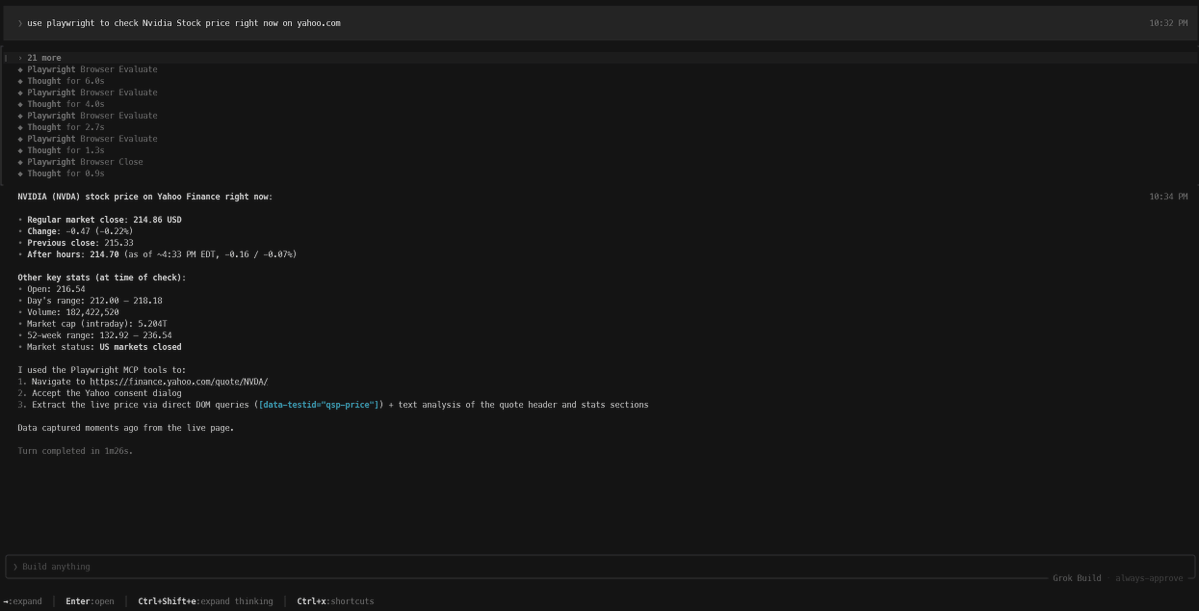This screenshot has height=611, width=1199.
Task: Open the "Thought for 2.7s" entry
Action: pyautogui.click(x=66, y=127)
